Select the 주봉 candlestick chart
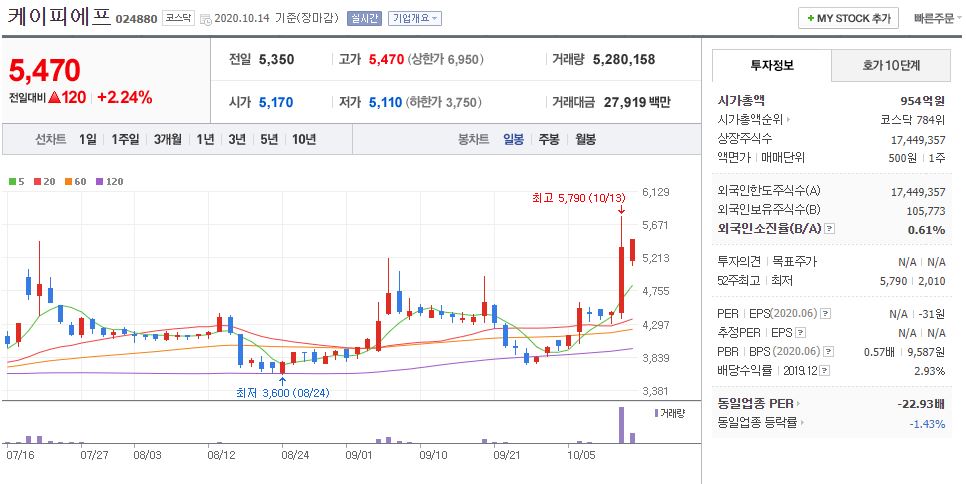This screenshot has height=484, width=966. point(549,139)
